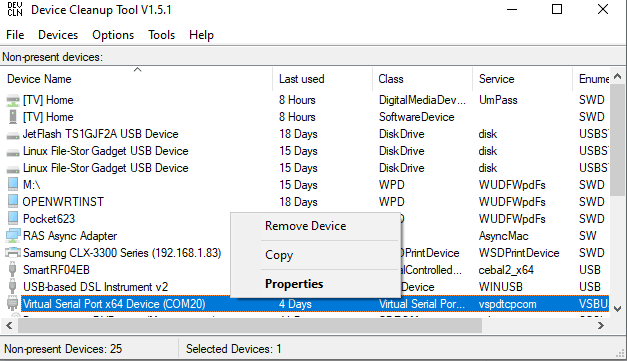Screen dimensions: 627x361
Task: Click the device icon beside OPENWRTINST
Action: 13,201
